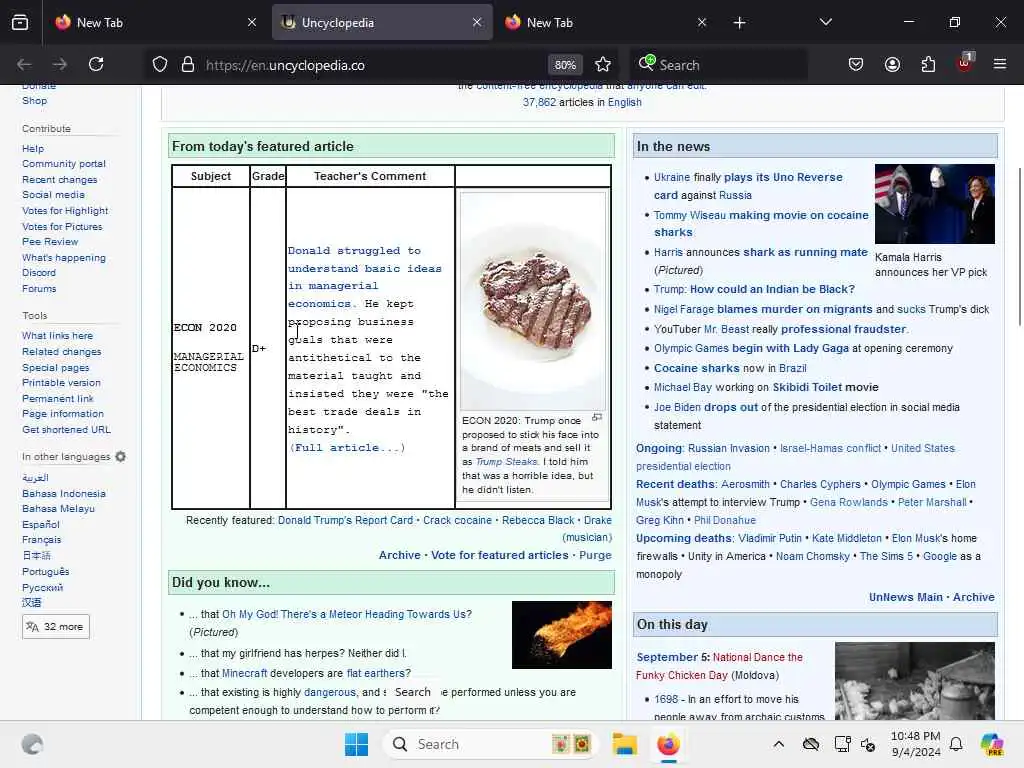Viewport: 1024px width, 768px height.
Task: Bookmark this page with the star
Action: coord(603,65)
